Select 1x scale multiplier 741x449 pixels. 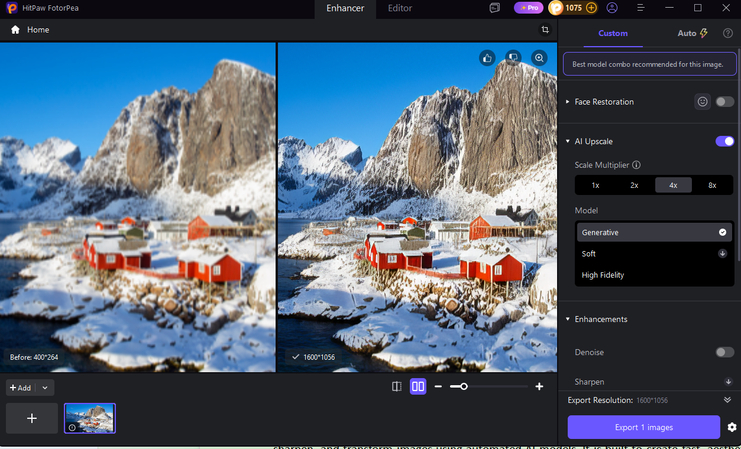[595, 185]
